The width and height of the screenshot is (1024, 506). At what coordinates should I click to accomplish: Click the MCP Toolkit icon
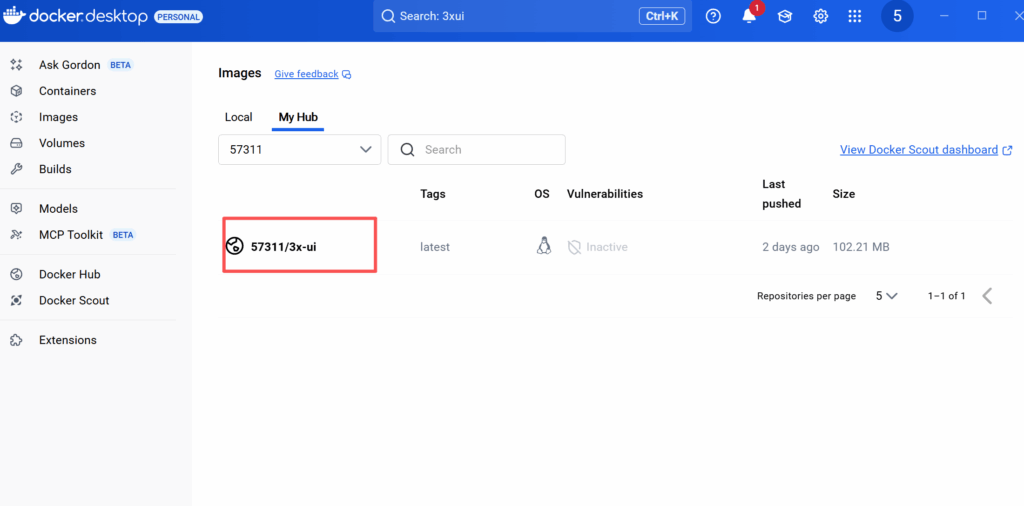[x=17, y=235]
